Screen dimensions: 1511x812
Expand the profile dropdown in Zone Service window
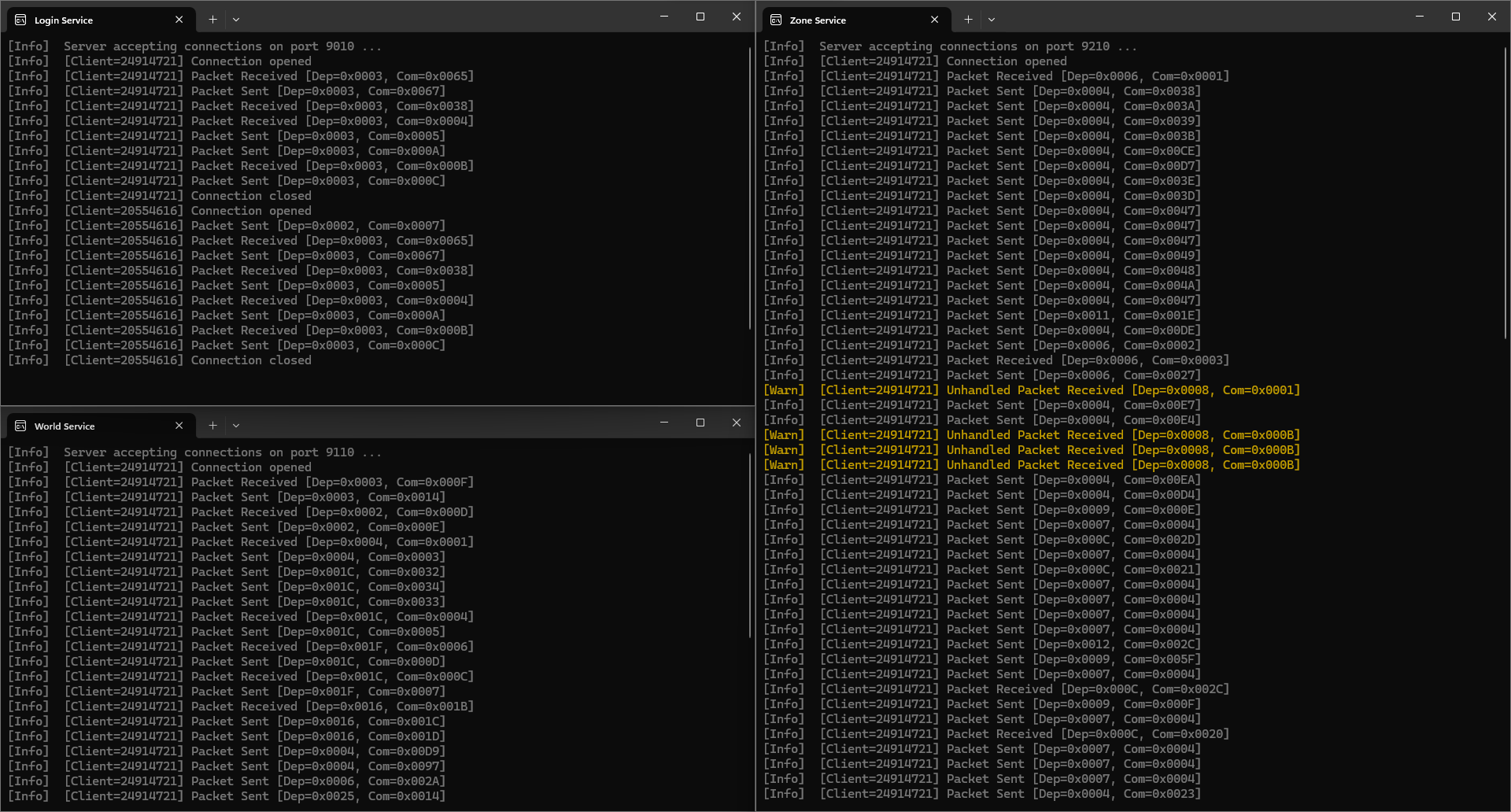click(x=992, y=20)
